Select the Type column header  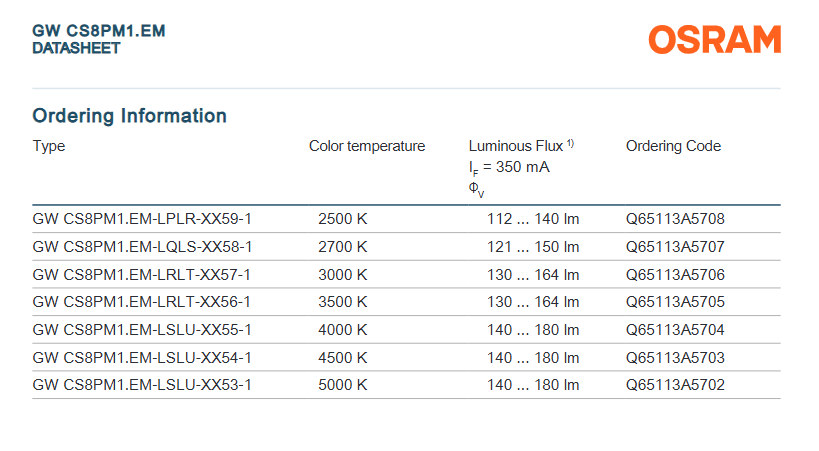[x=49, y=146]
